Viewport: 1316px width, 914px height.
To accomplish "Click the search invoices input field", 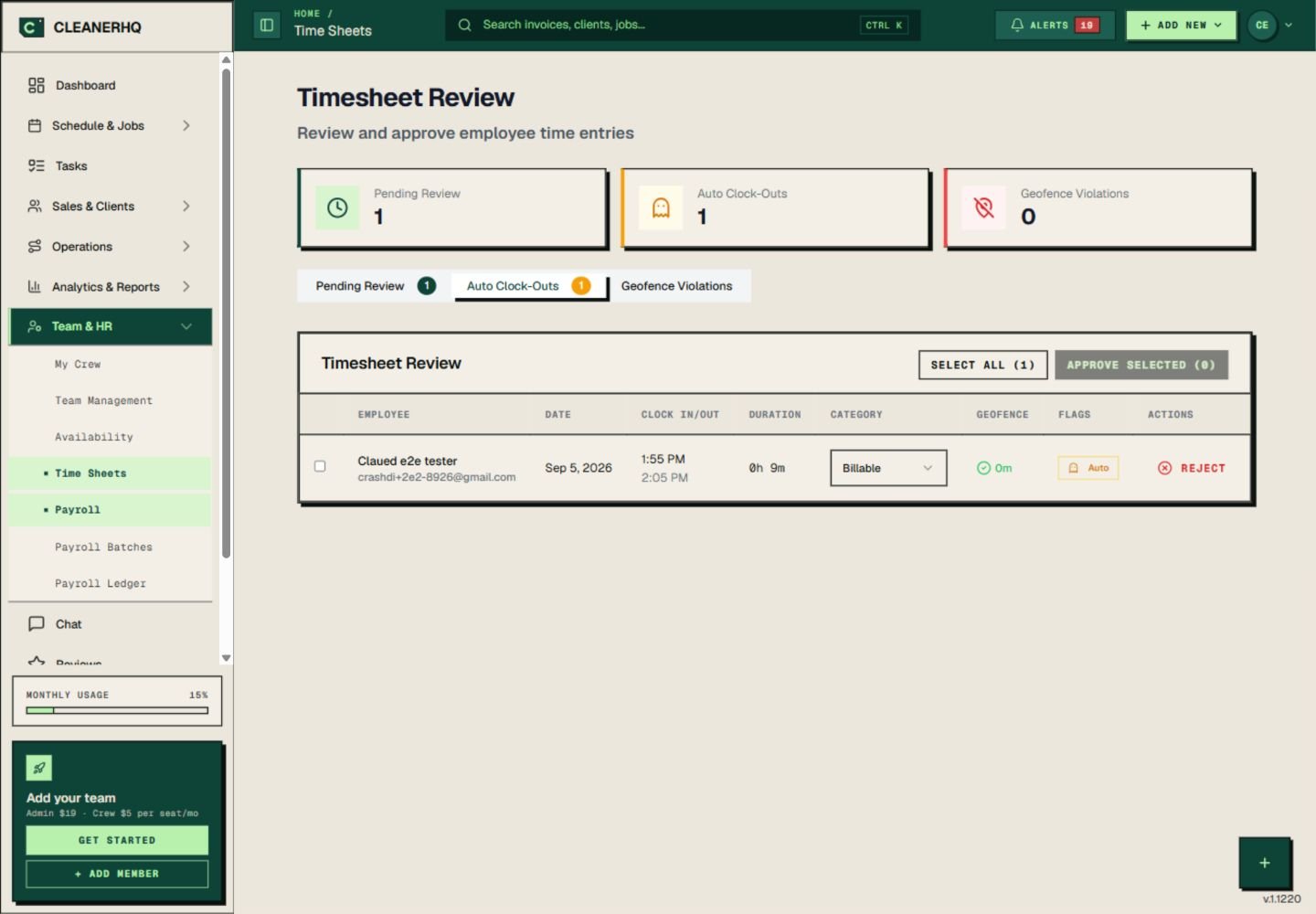I will click(683, 25).
